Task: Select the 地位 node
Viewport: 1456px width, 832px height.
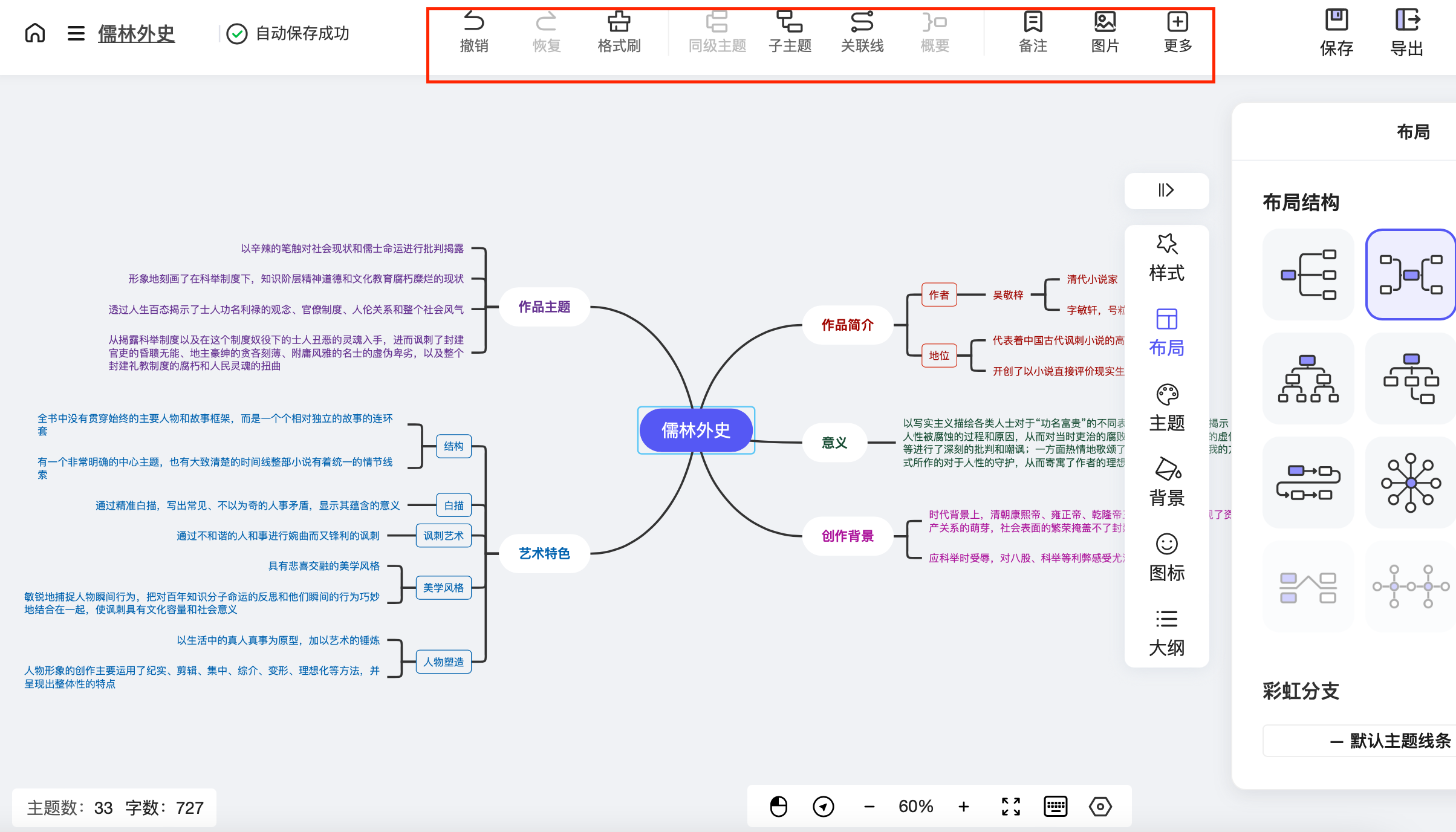Action: (x=939, y=356)
